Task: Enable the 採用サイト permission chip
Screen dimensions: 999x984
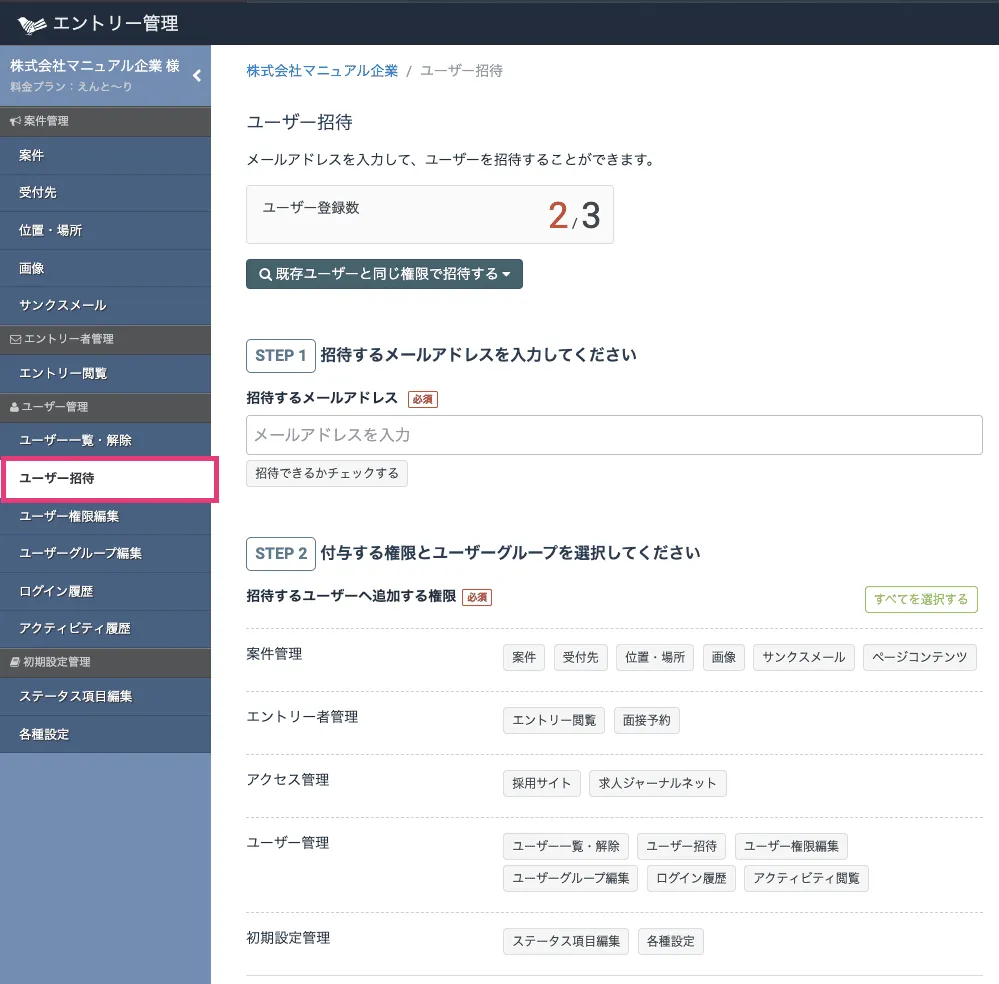Action: tap(540, 783)
